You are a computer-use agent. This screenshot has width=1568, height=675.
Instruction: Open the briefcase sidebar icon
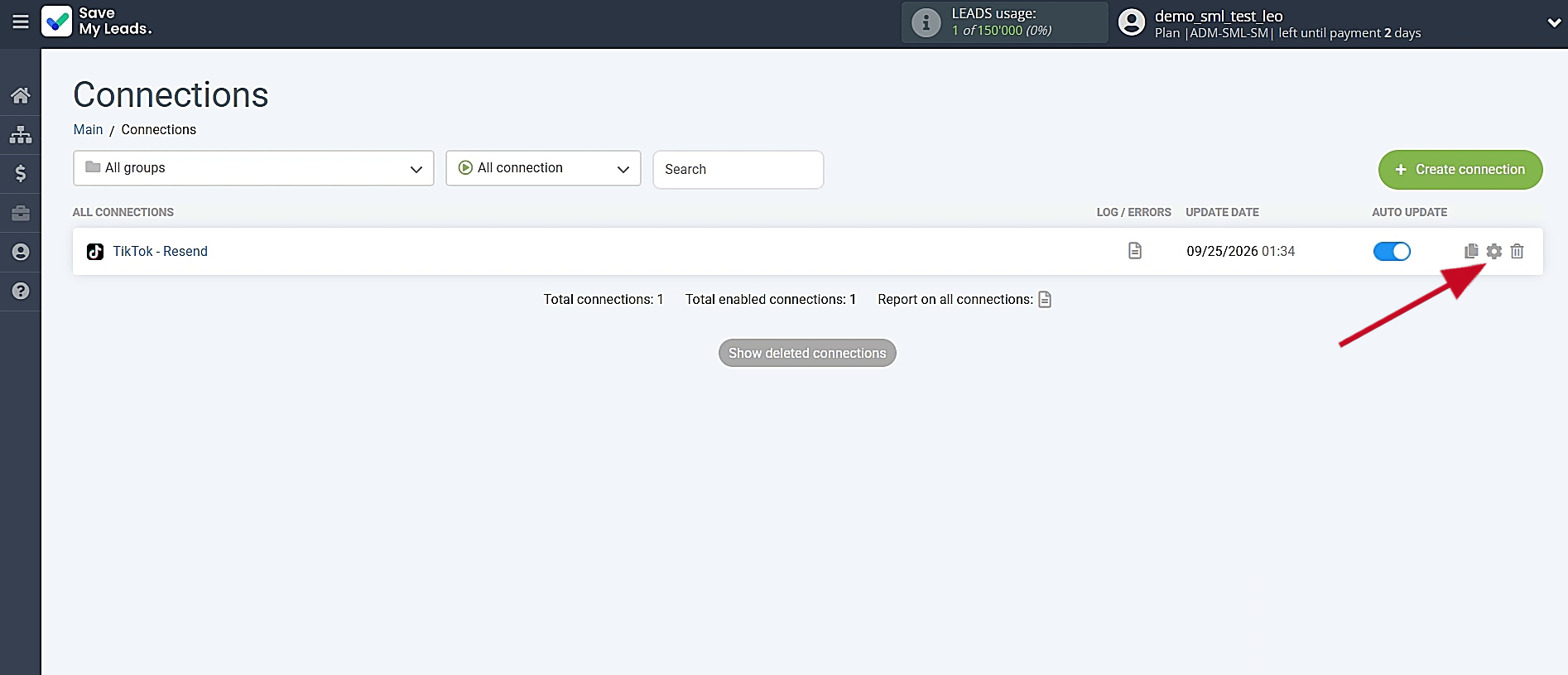[21, 213]
